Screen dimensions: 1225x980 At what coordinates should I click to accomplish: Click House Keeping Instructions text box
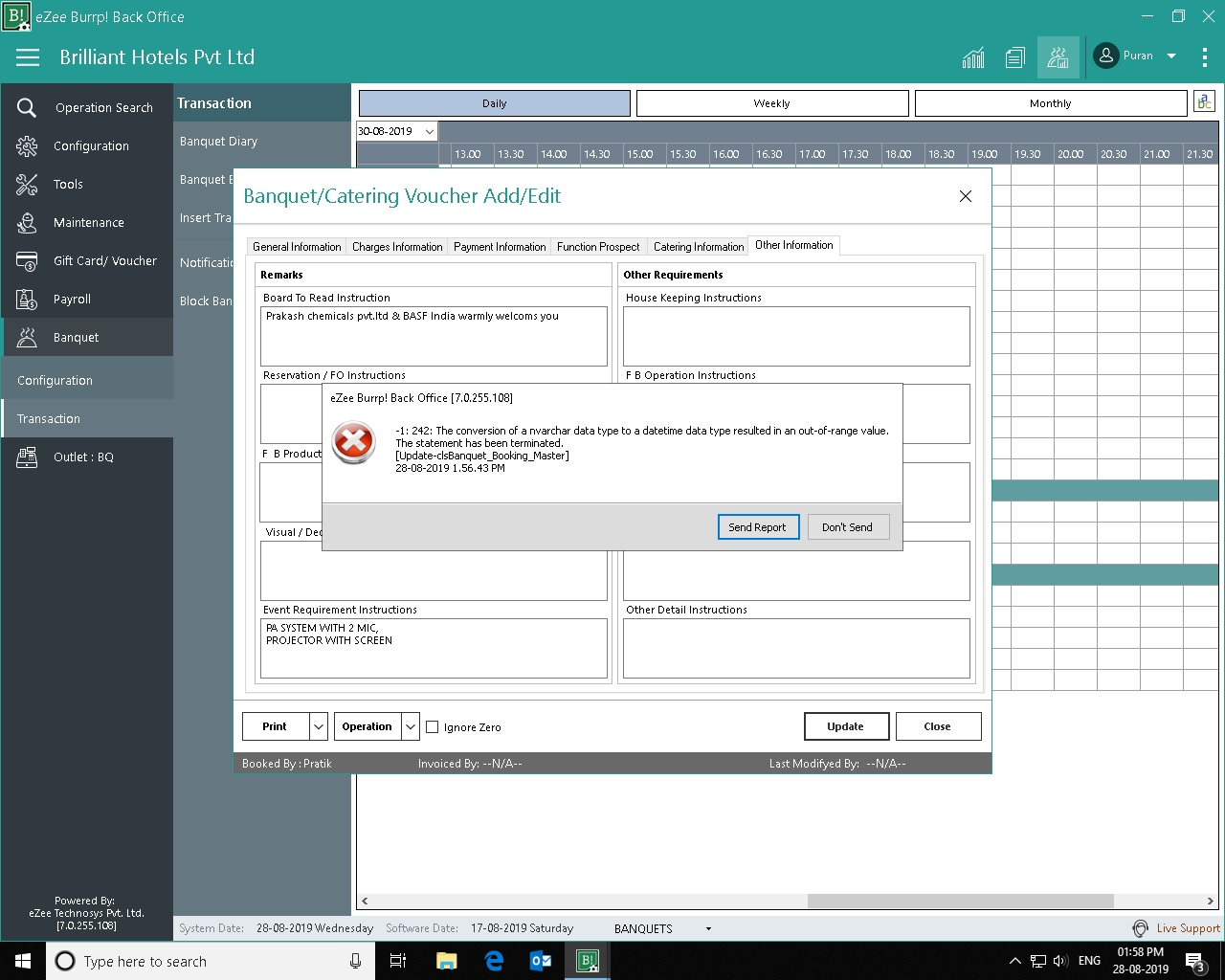pos(796,336)
